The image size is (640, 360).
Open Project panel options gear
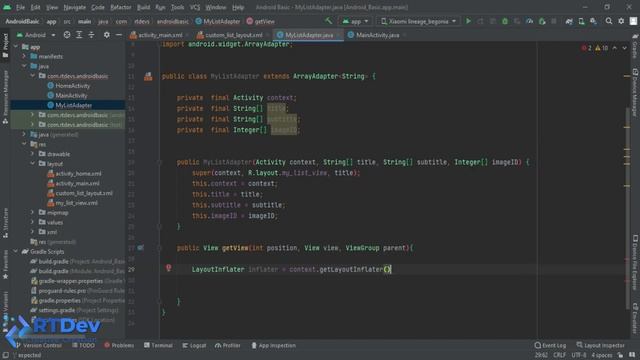pyautogui.click(x=107, y=35)
